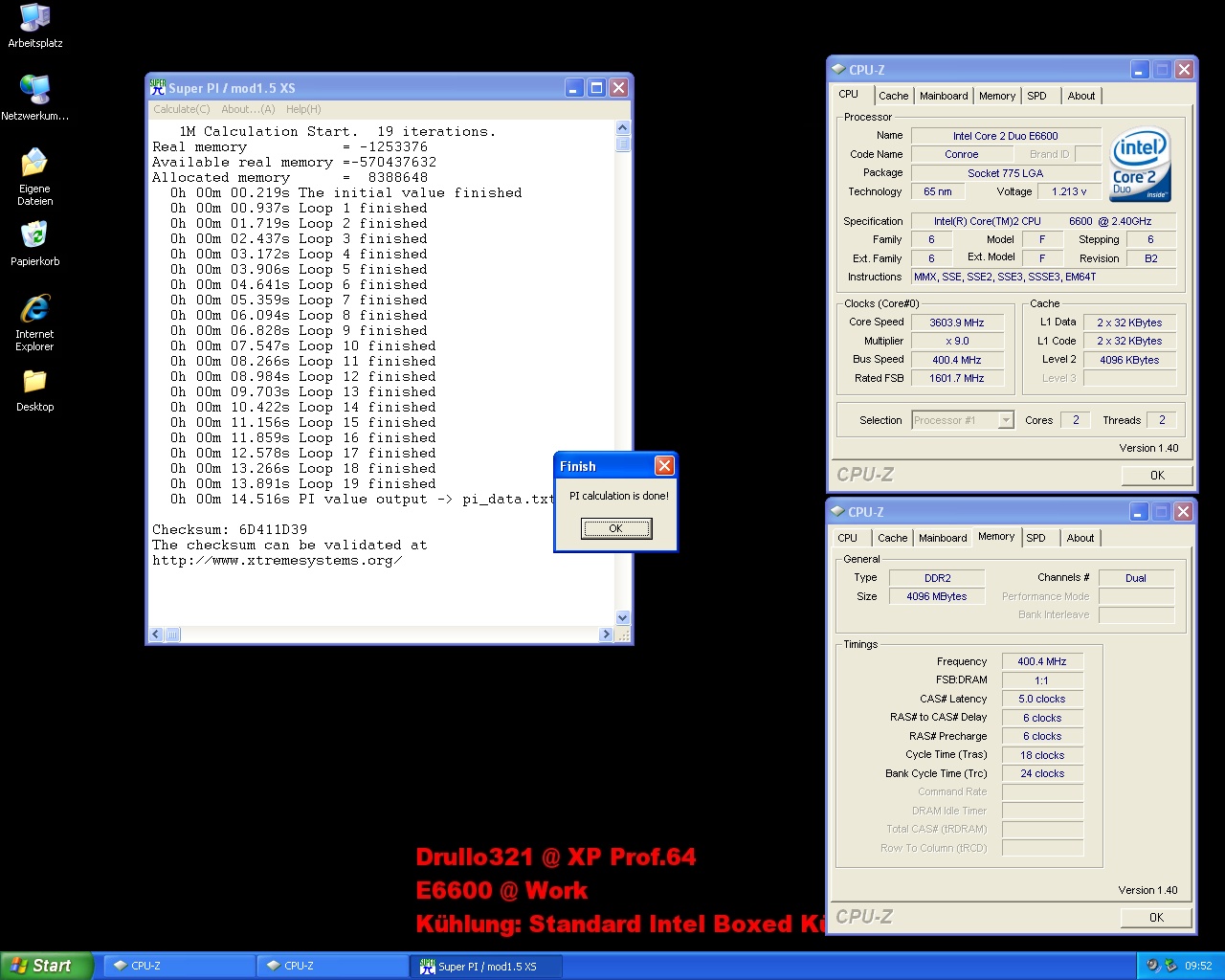Viewport: 1225px width, 980px height.
Task: Switch to Cache tab in top CPU-Z window
Action: [893, 96]
